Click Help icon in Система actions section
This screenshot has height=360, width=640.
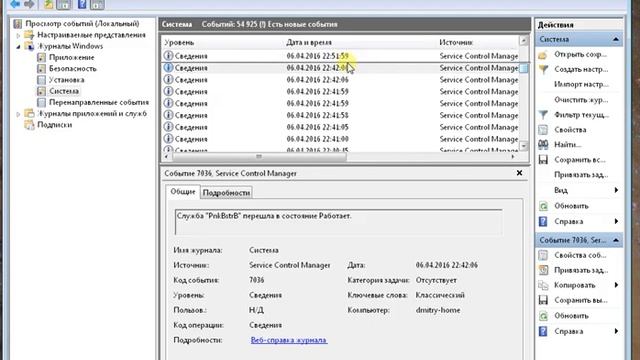(543, 222)
